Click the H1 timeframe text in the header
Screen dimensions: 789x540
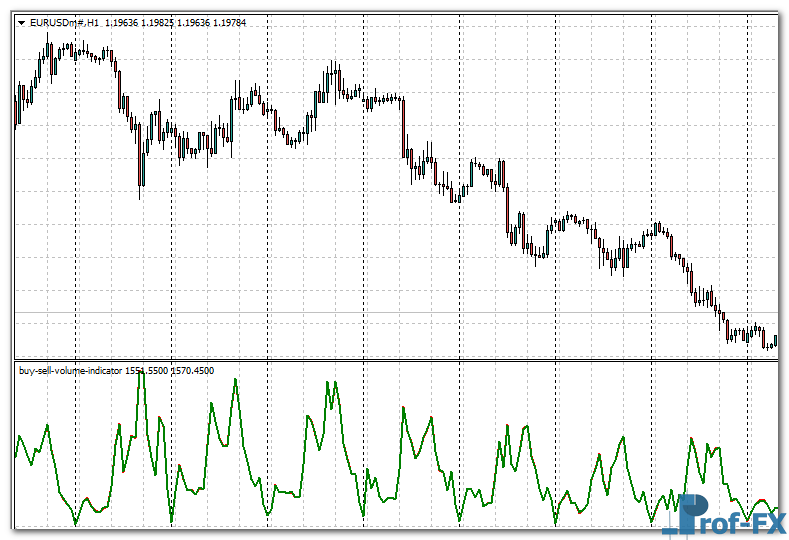coord(93,23)
